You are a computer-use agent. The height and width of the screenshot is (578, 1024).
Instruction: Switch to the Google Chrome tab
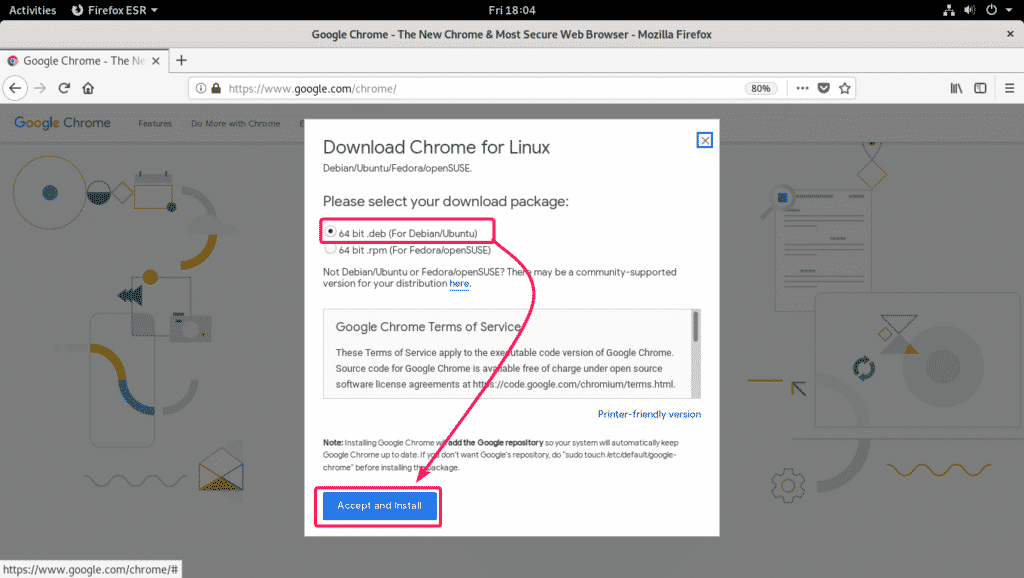[85, 60]
